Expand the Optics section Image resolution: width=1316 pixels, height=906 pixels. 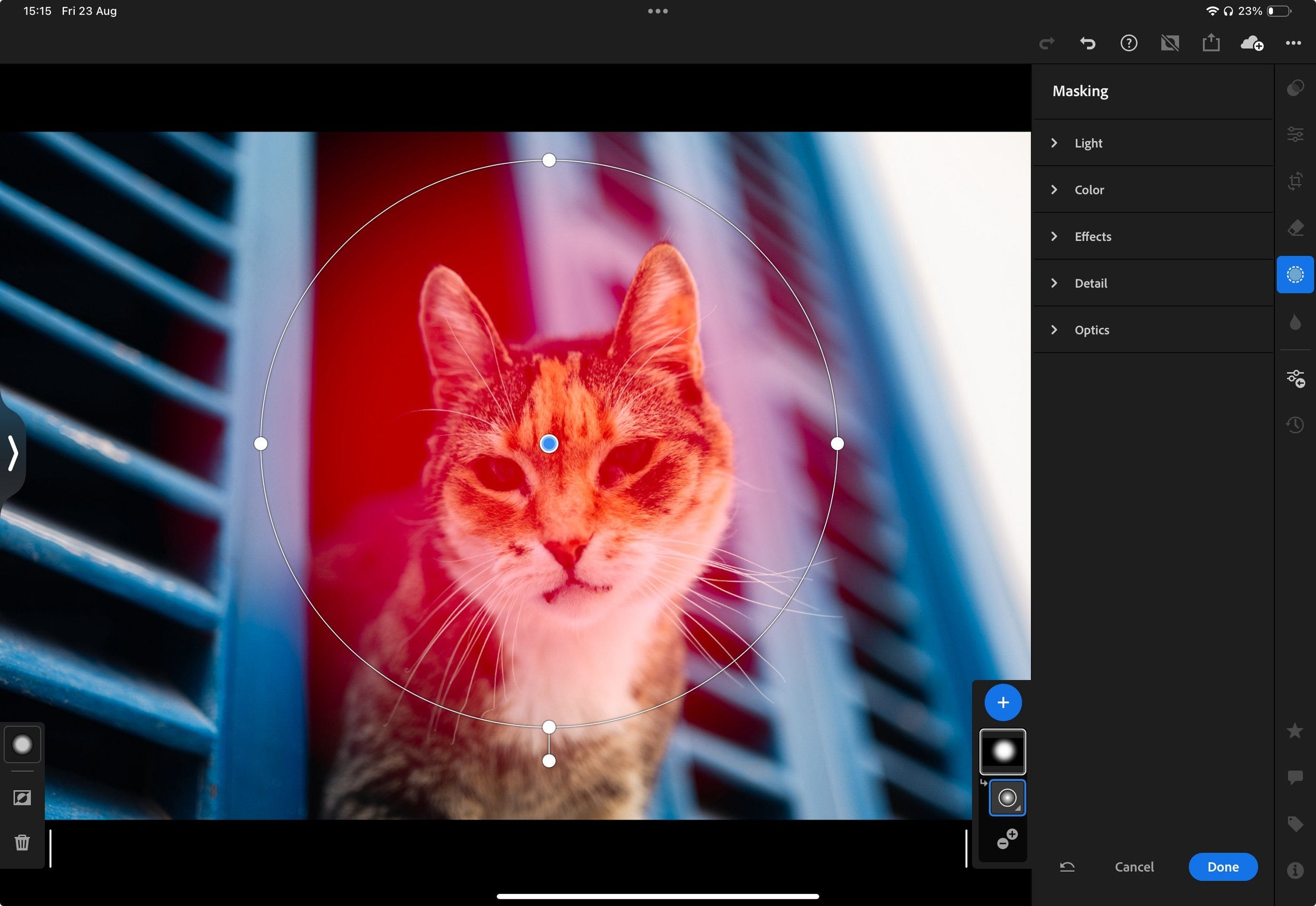tap(1091, 330)
